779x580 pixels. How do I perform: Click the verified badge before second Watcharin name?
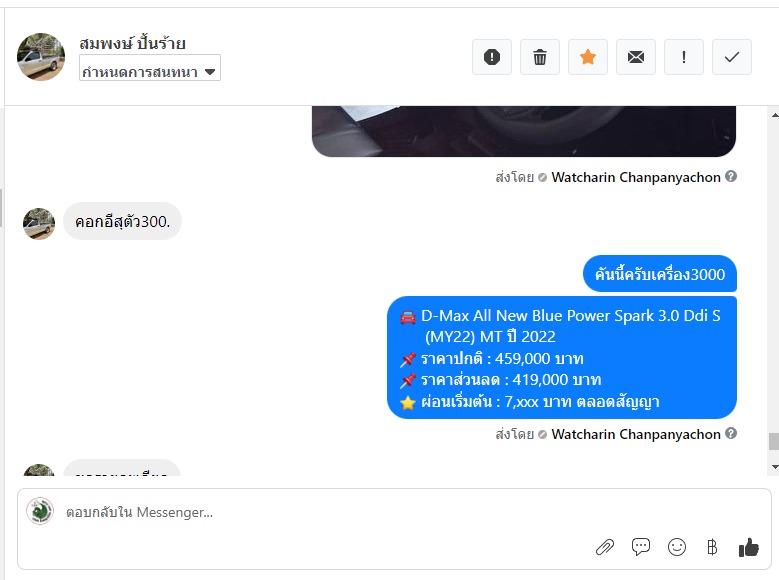coord(543,434)
